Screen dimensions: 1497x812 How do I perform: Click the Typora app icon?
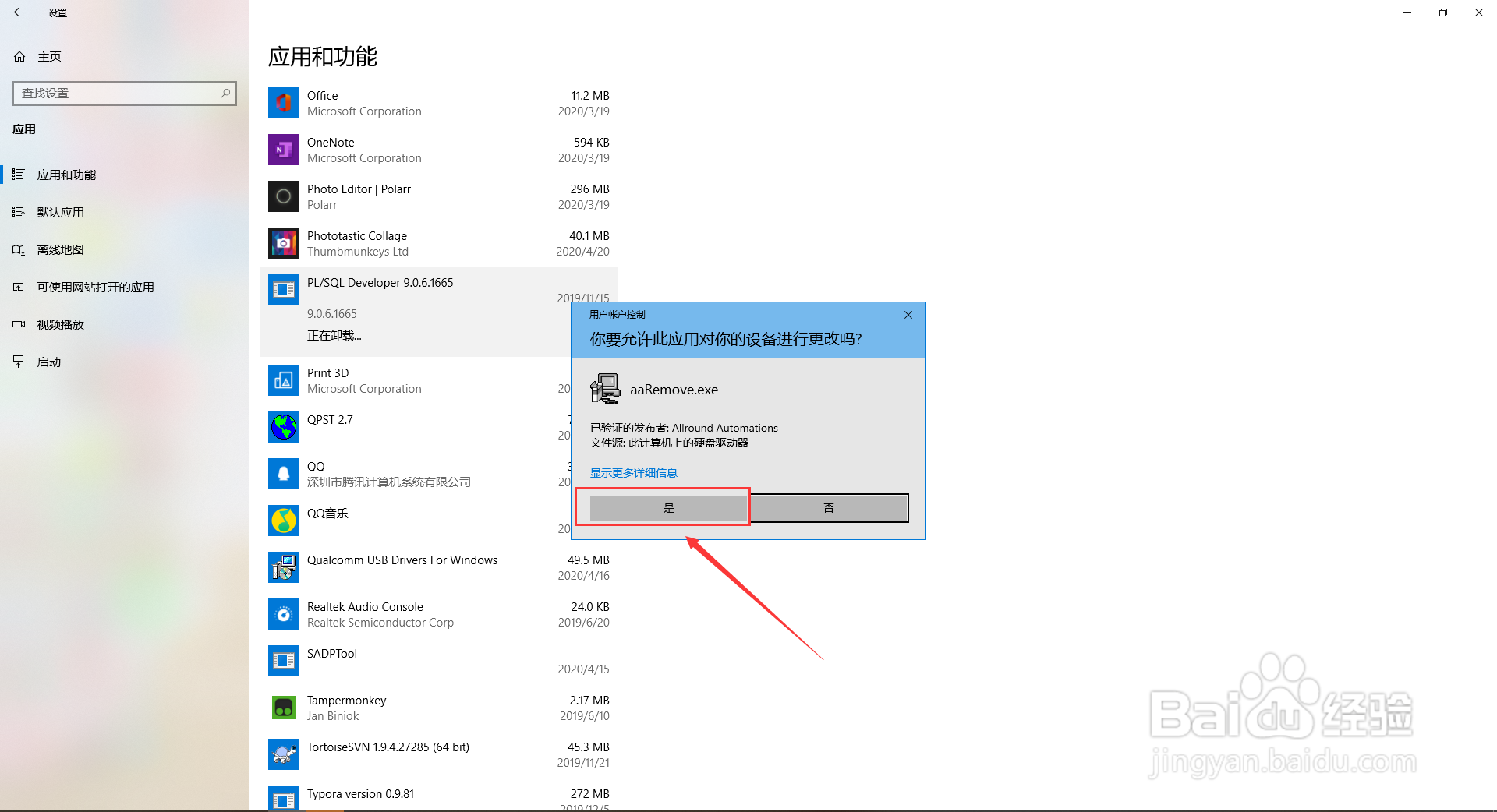click(284, 798)
